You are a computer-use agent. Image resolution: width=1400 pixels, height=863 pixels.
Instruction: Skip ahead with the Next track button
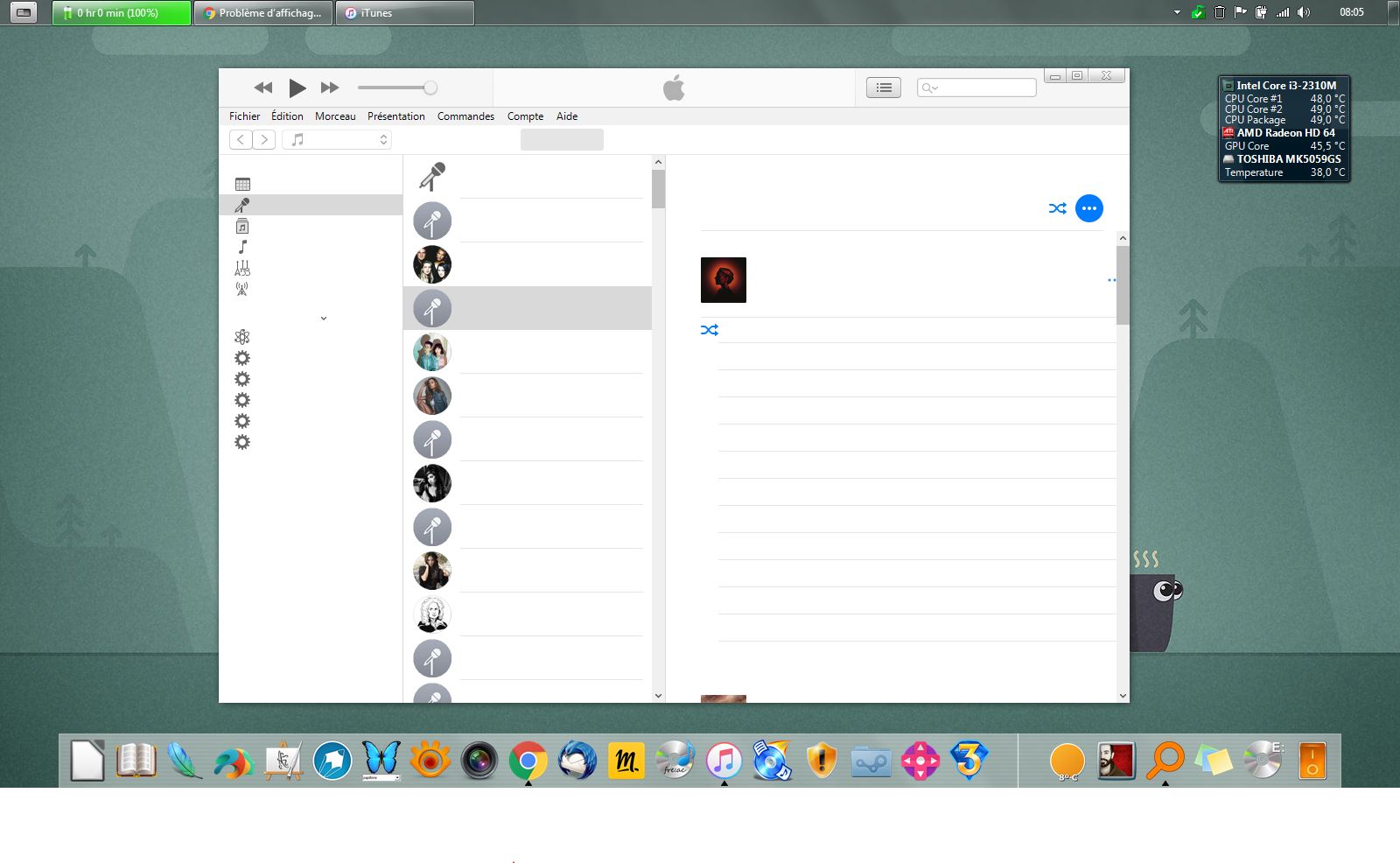point(330,88)
